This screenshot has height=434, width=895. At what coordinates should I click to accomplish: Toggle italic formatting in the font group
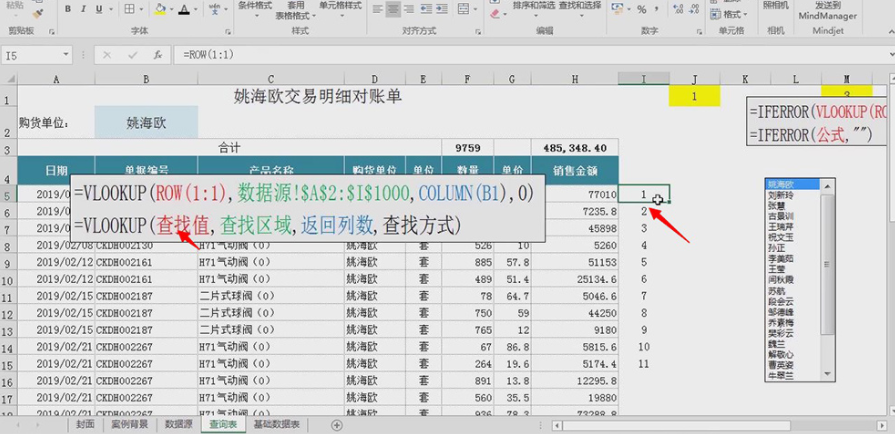tap(83, 9)
